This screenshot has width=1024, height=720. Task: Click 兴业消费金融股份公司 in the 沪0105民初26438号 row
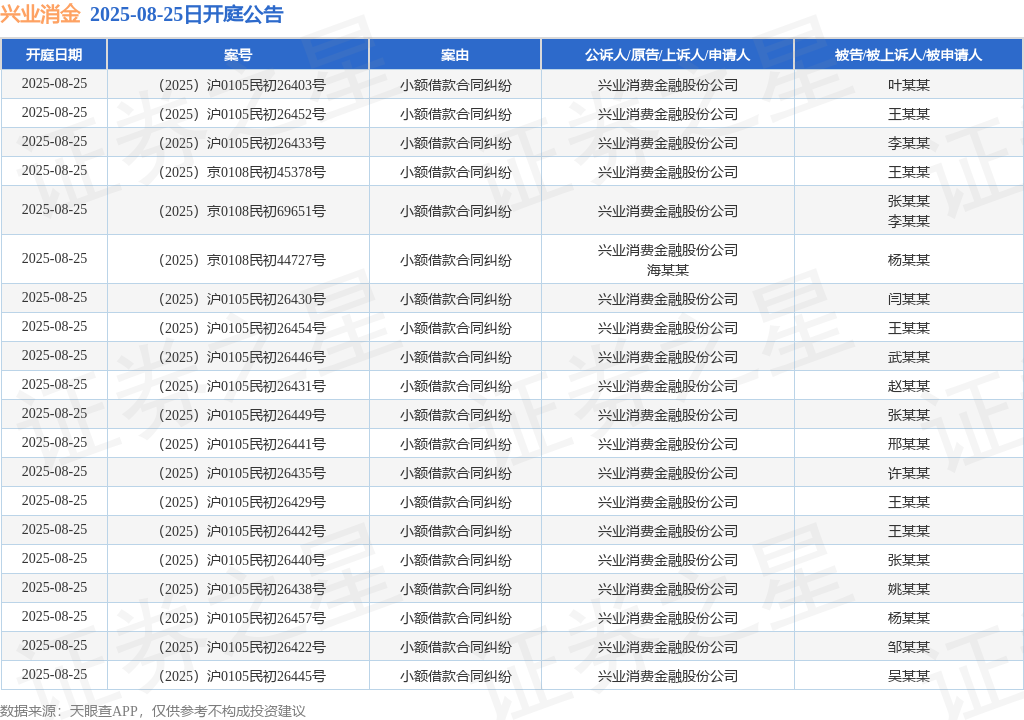(x=667, y=589)
